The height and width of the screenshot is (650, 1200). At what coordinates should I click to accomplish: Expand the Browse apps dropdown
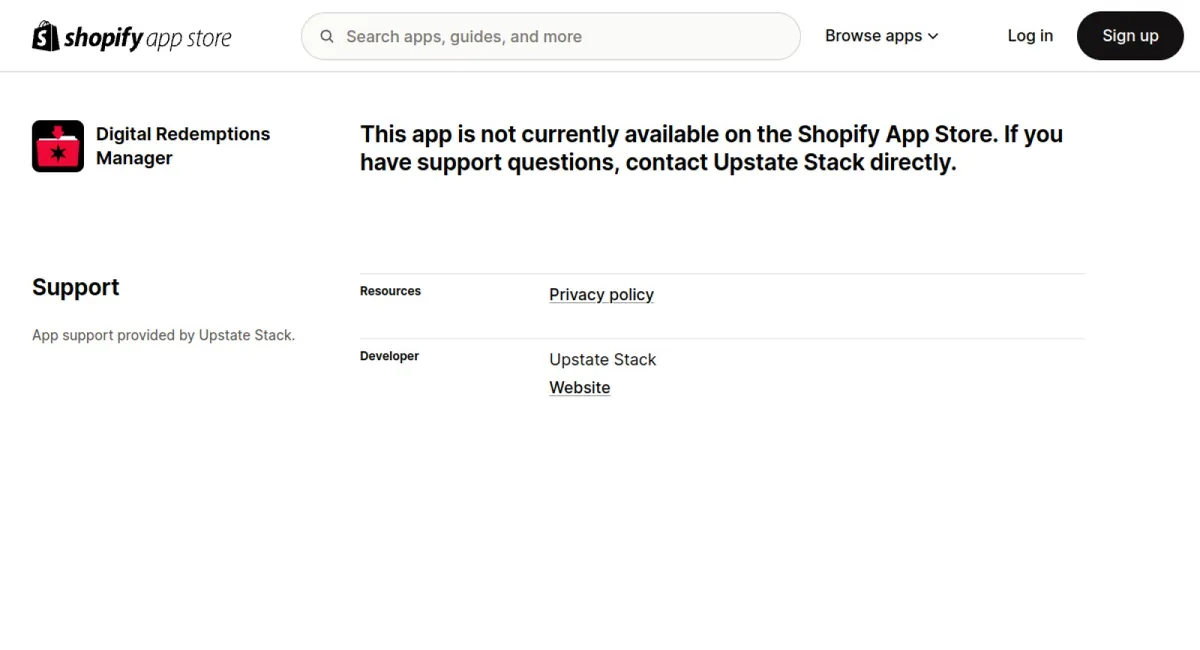click(882, 36)
